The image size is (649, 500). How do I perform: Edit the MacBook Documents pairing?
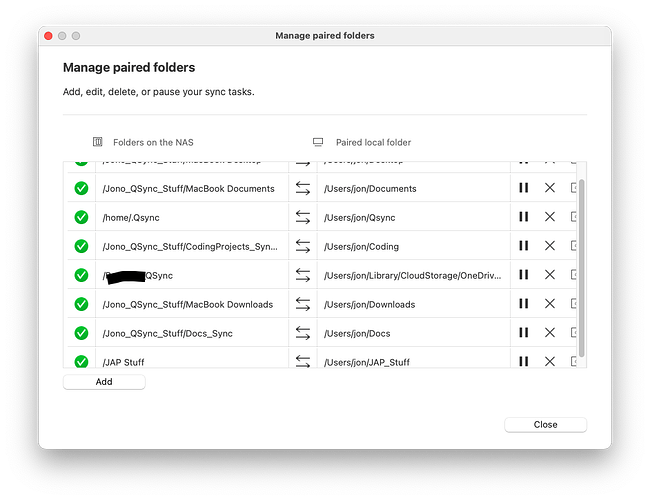[573, 188]
